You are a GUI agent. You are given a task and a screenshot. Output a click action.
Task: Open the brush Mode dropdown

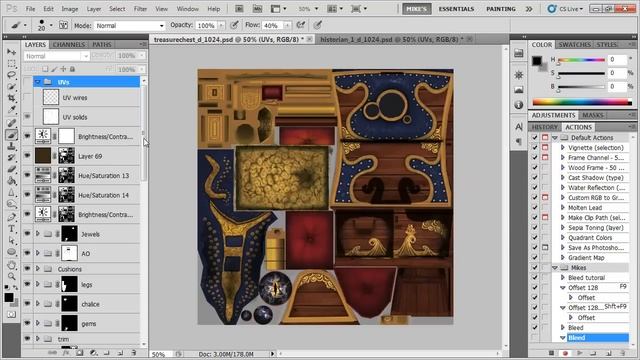click(x=129, y=26)
